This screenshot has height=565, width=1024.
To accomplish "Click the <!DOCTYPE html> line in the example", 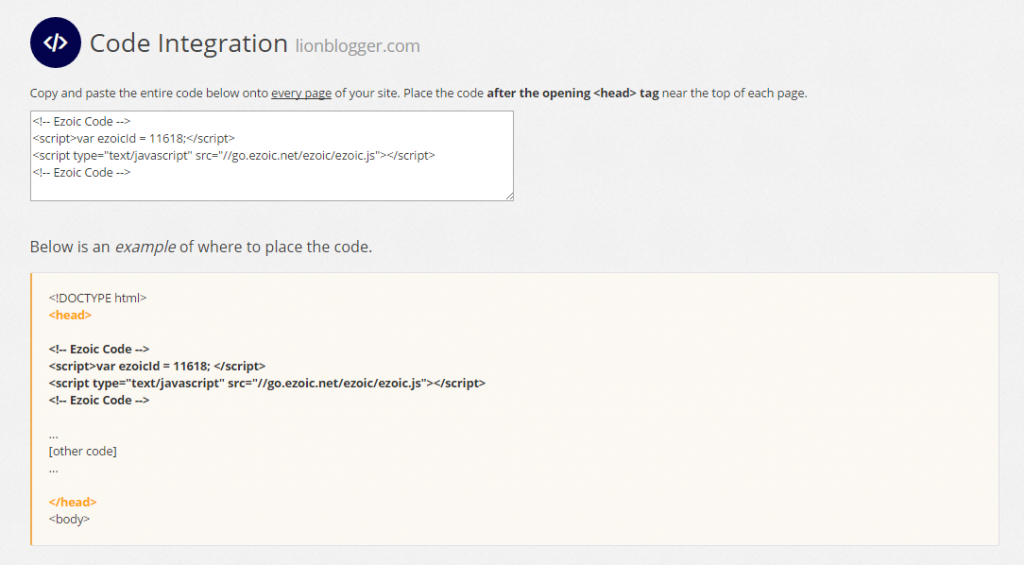I will 98,298.
